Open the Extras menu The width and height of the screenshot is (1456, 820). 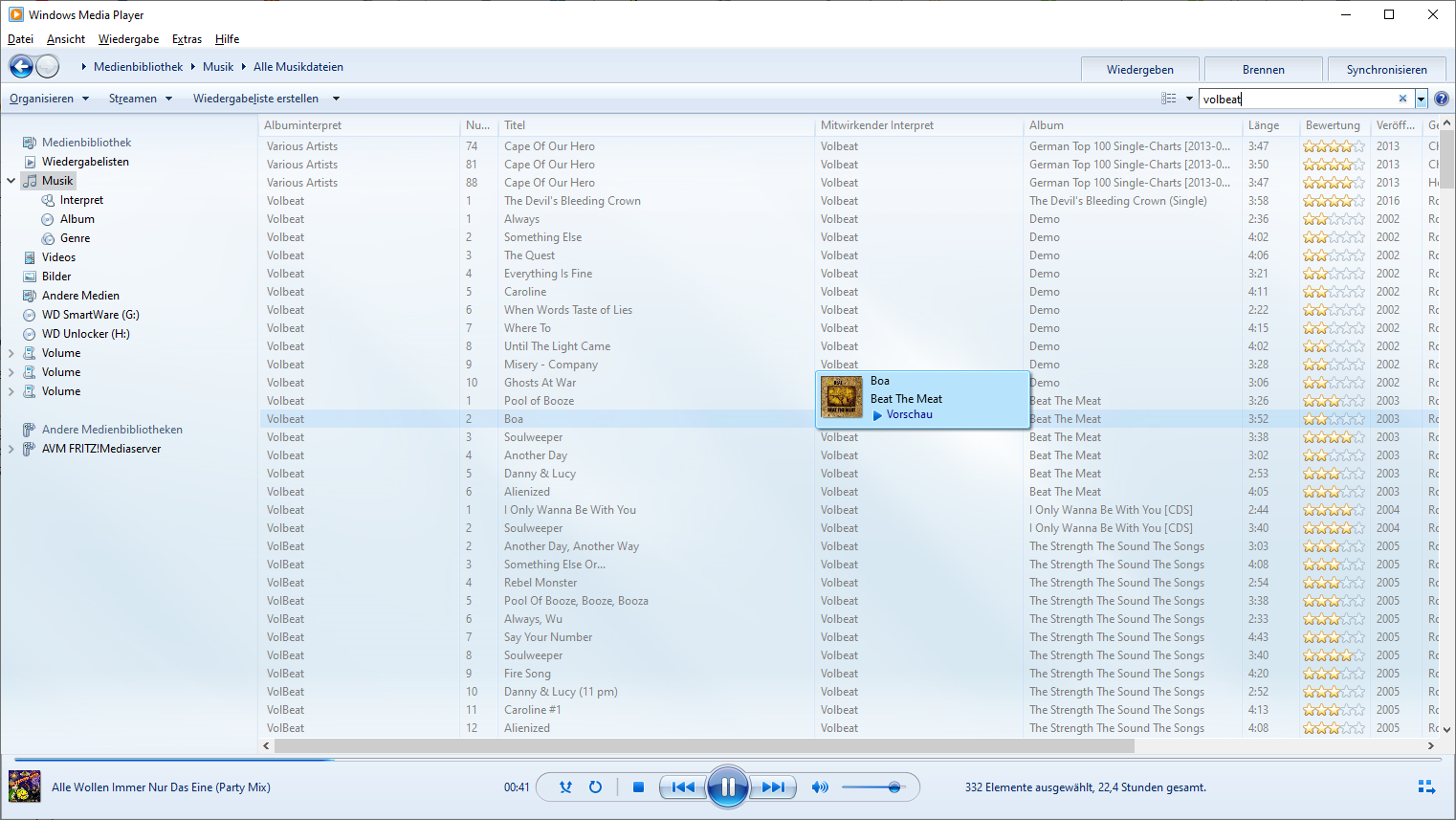(187, 39)
